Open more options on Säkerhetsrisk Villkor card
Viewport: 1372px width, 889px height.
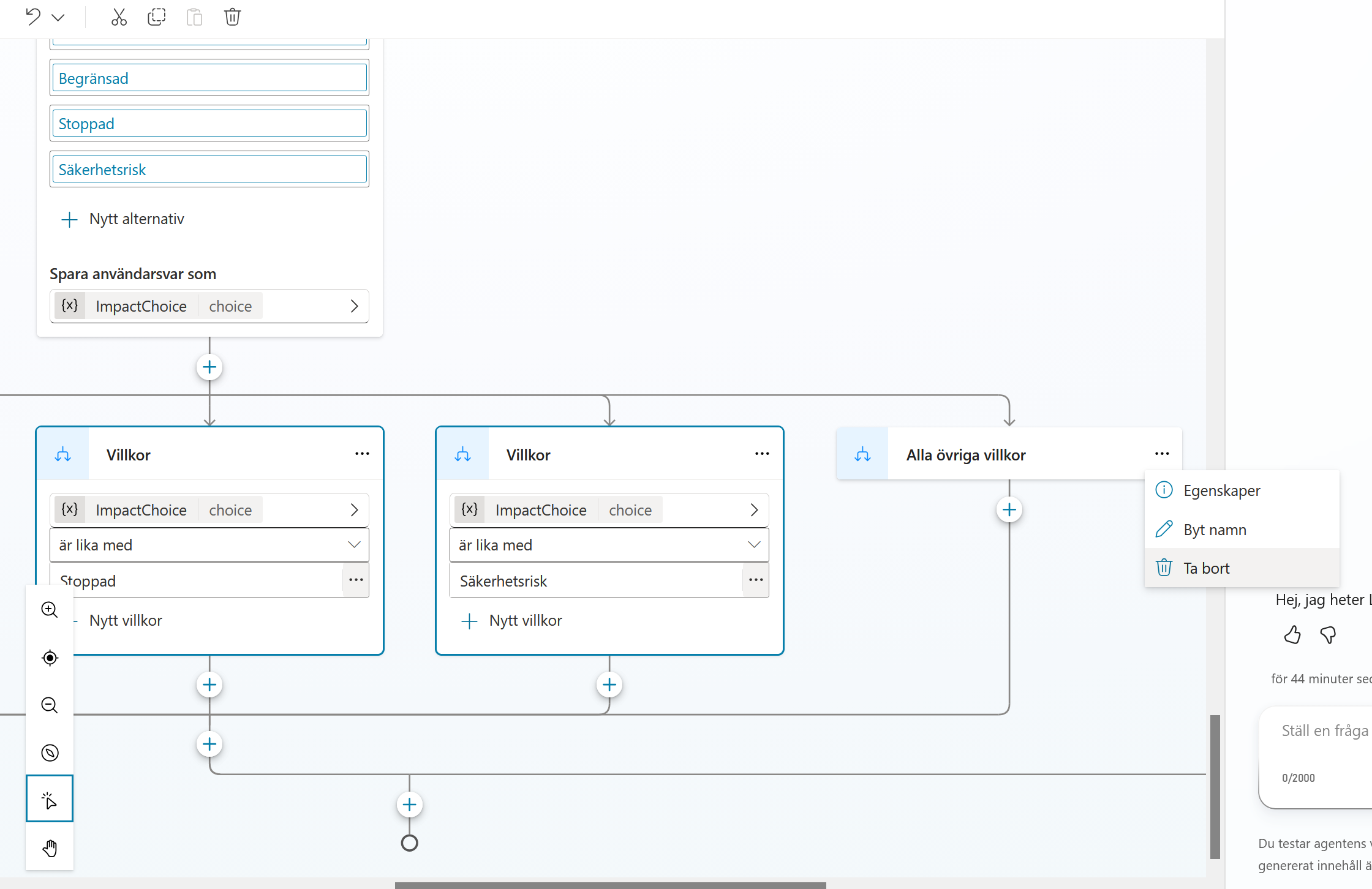point(762,454)
